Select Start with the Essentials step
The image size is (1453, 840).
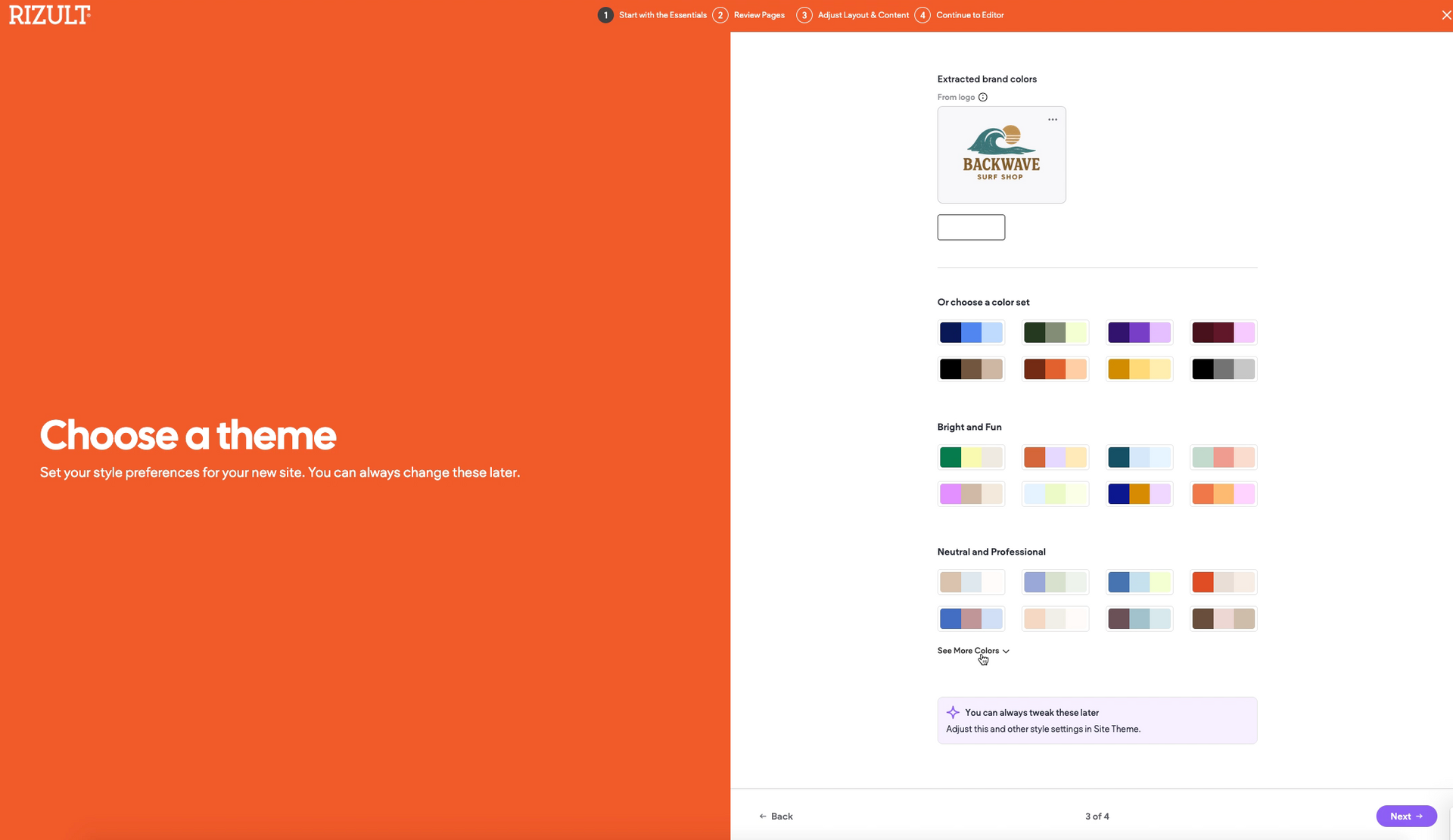coord(662,15)
